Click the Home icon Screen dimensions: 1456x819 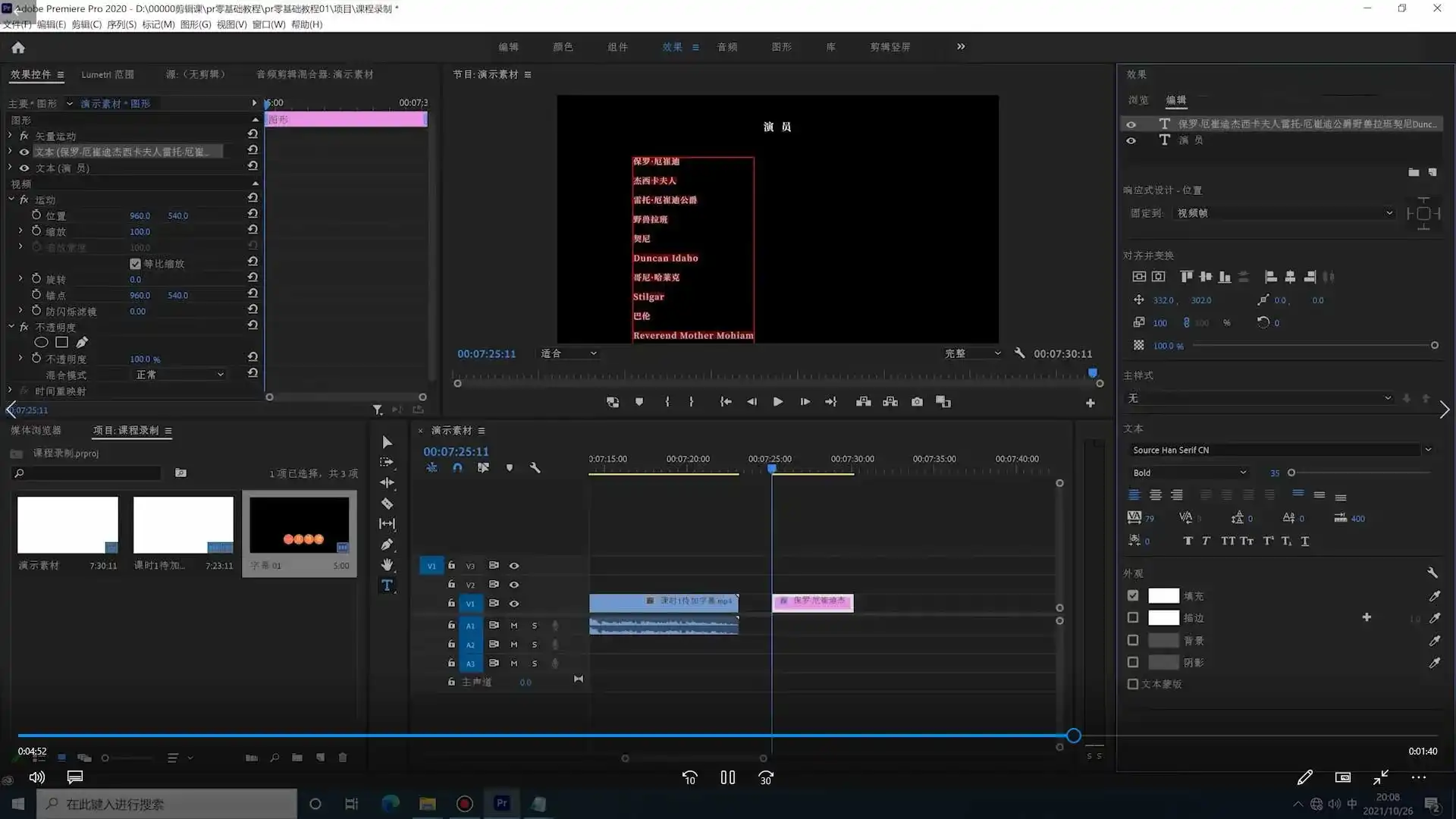click(18, 48)
